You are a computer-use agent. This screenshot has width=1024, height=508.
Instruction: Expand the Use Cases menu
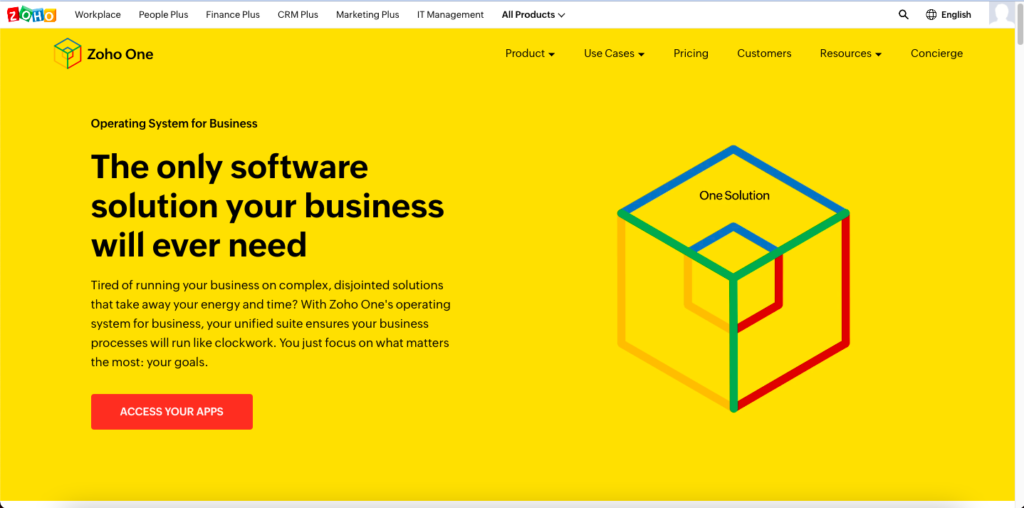point(614,54)
